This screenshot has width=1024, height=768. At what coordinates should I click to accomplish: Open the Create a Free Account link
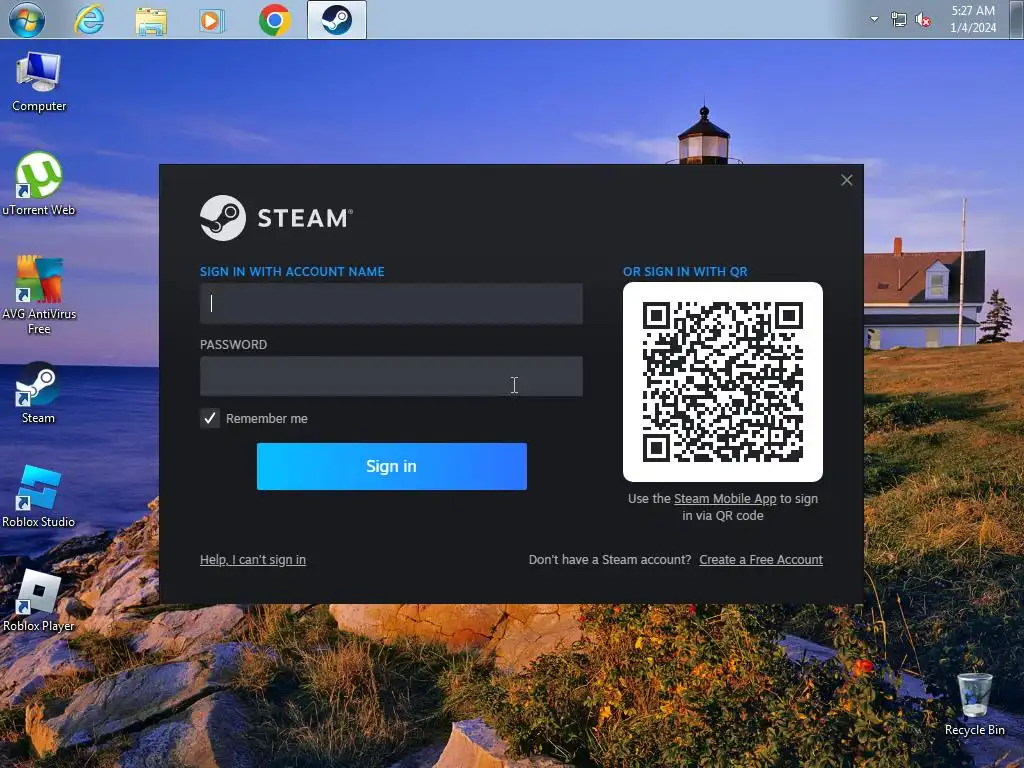(x=761, y=560)
